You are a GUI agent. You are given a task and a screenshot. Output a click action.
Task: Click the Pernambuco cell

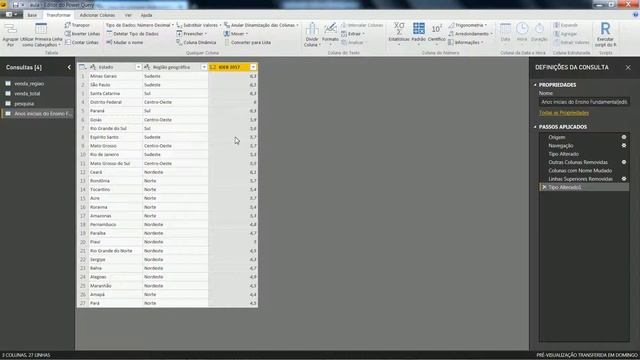115,224
